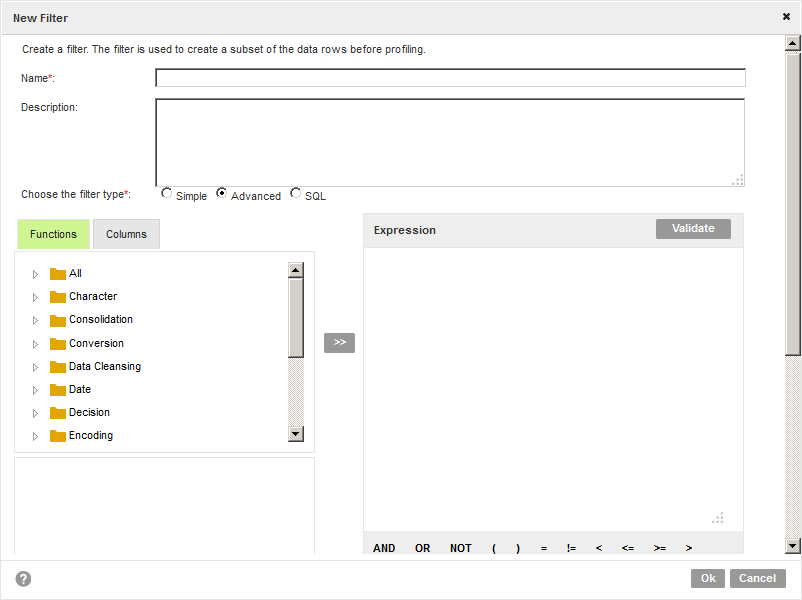Select the Encoding tree label
This screenshot has width=802, height=600.
(91, 435)
